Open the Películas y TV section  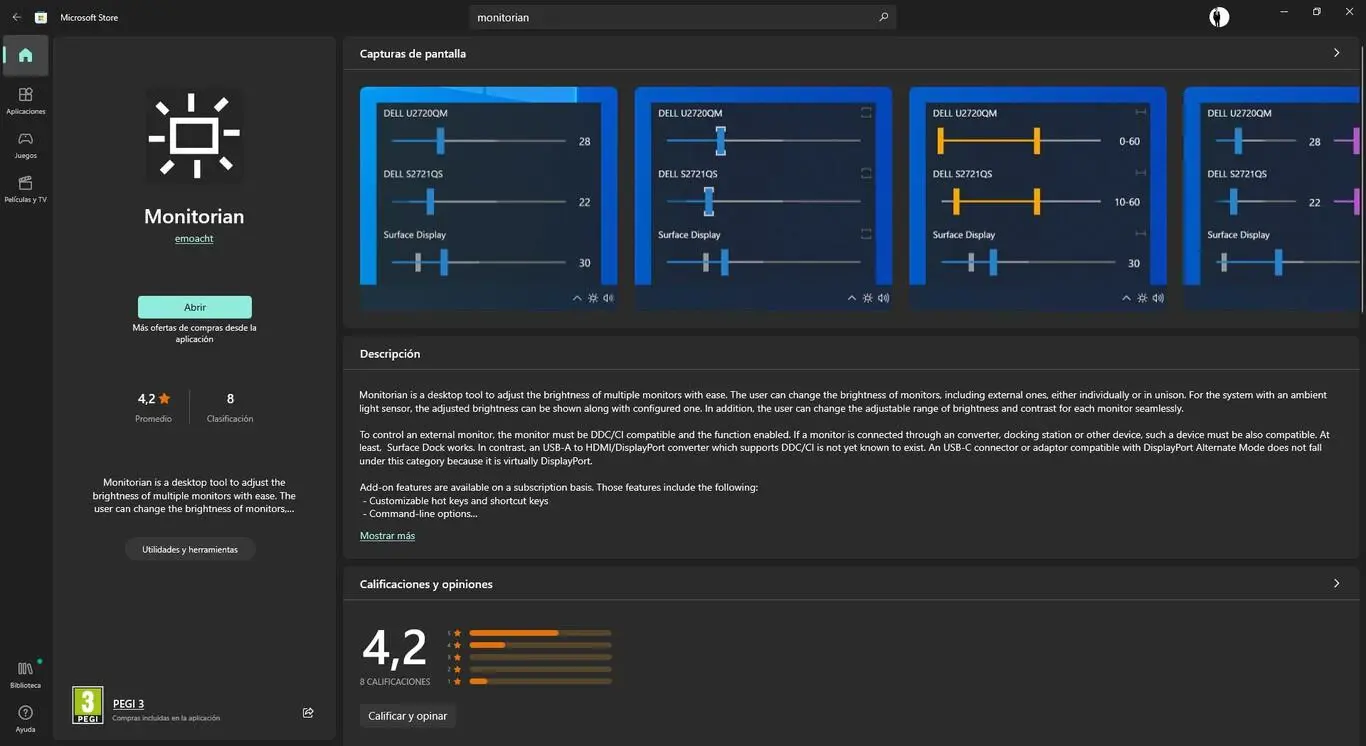pyautogui.click(x=26, y=188)
